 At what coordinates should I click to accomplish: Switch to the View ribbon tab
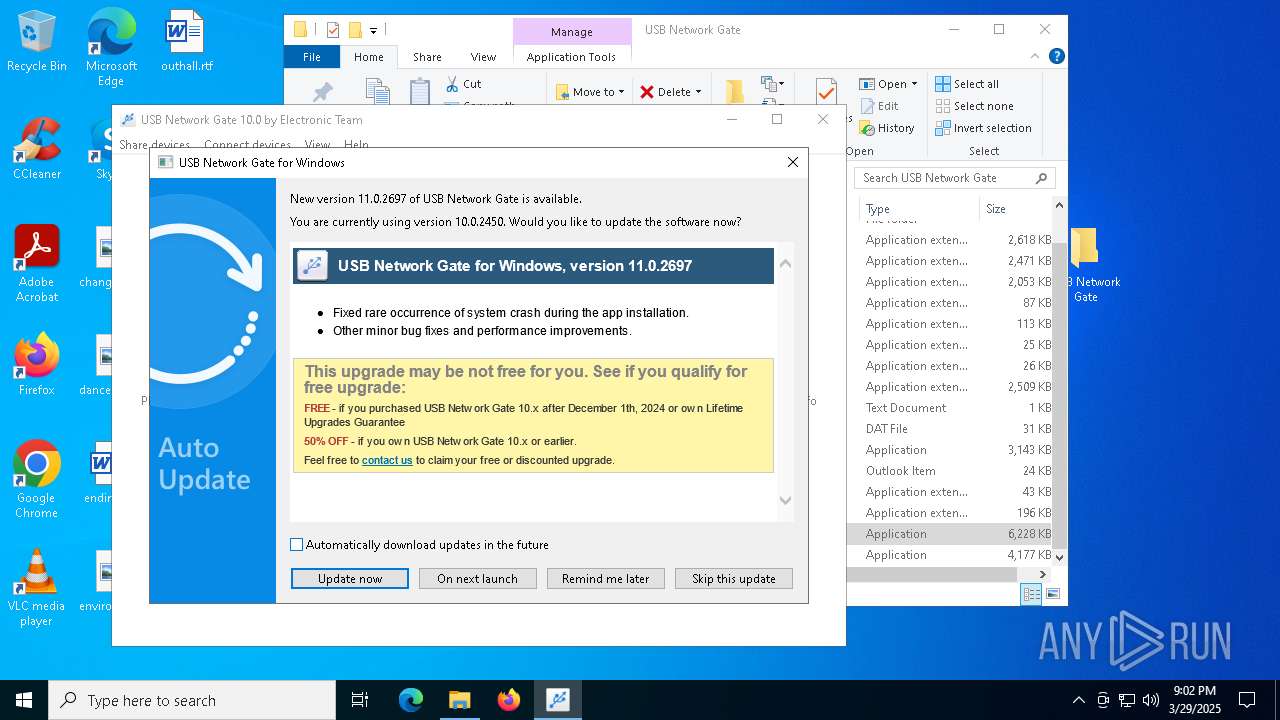tap(483, 57)
